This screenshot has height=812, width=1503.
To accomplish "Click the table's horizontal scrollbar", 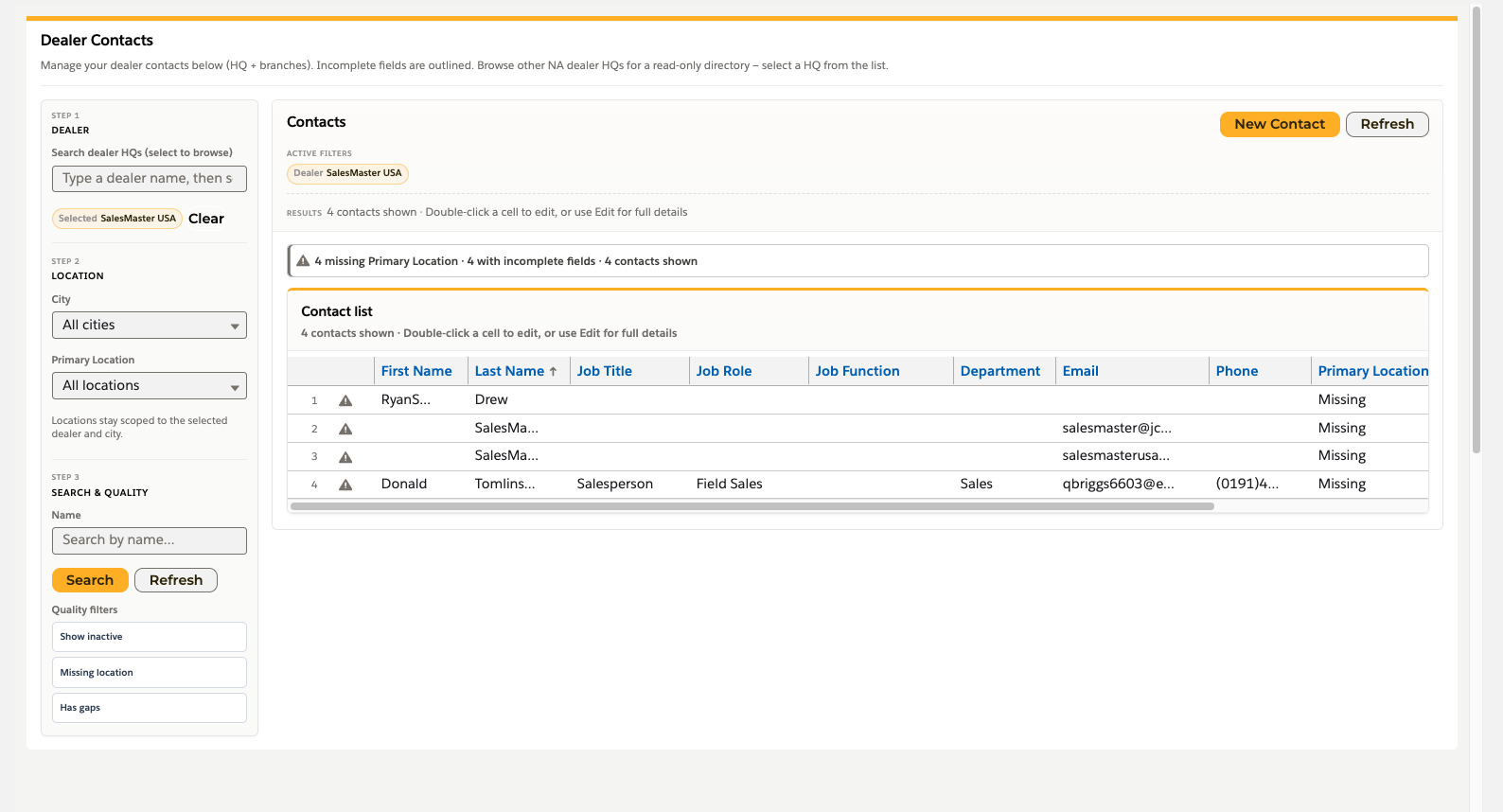I will click(752, 506).
